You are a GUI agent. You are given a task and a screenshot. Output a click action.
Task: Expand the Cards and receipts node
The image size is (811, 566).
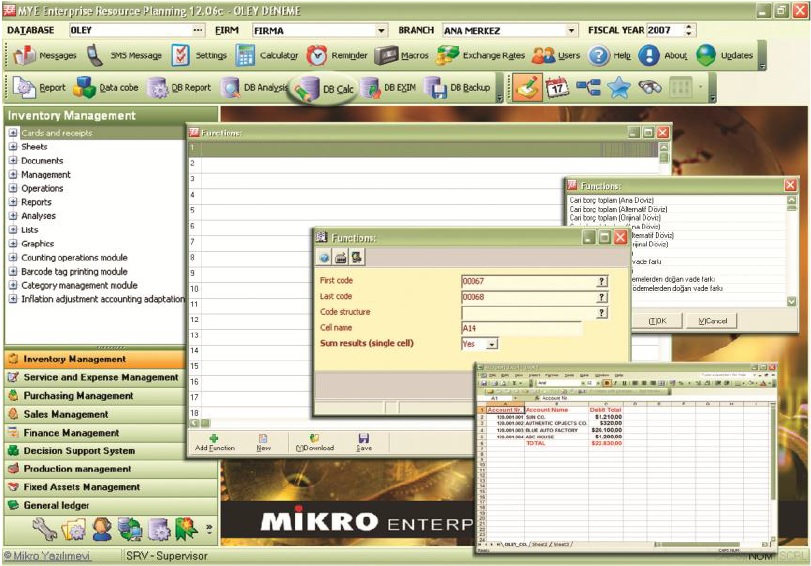(13, 133)
